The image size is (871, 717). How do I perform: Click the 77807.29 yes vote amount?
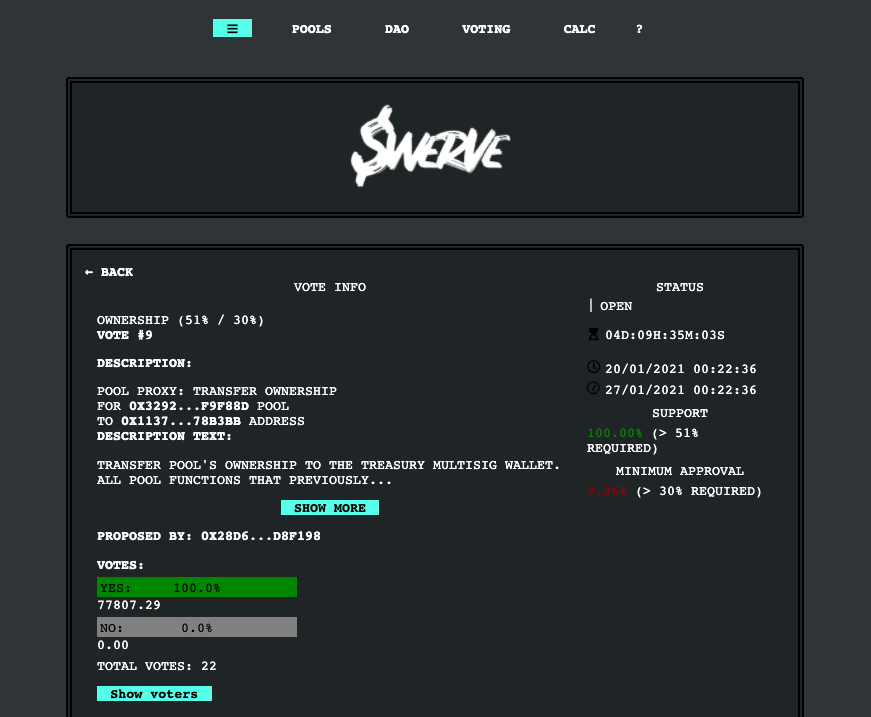[x=129, y=605]
